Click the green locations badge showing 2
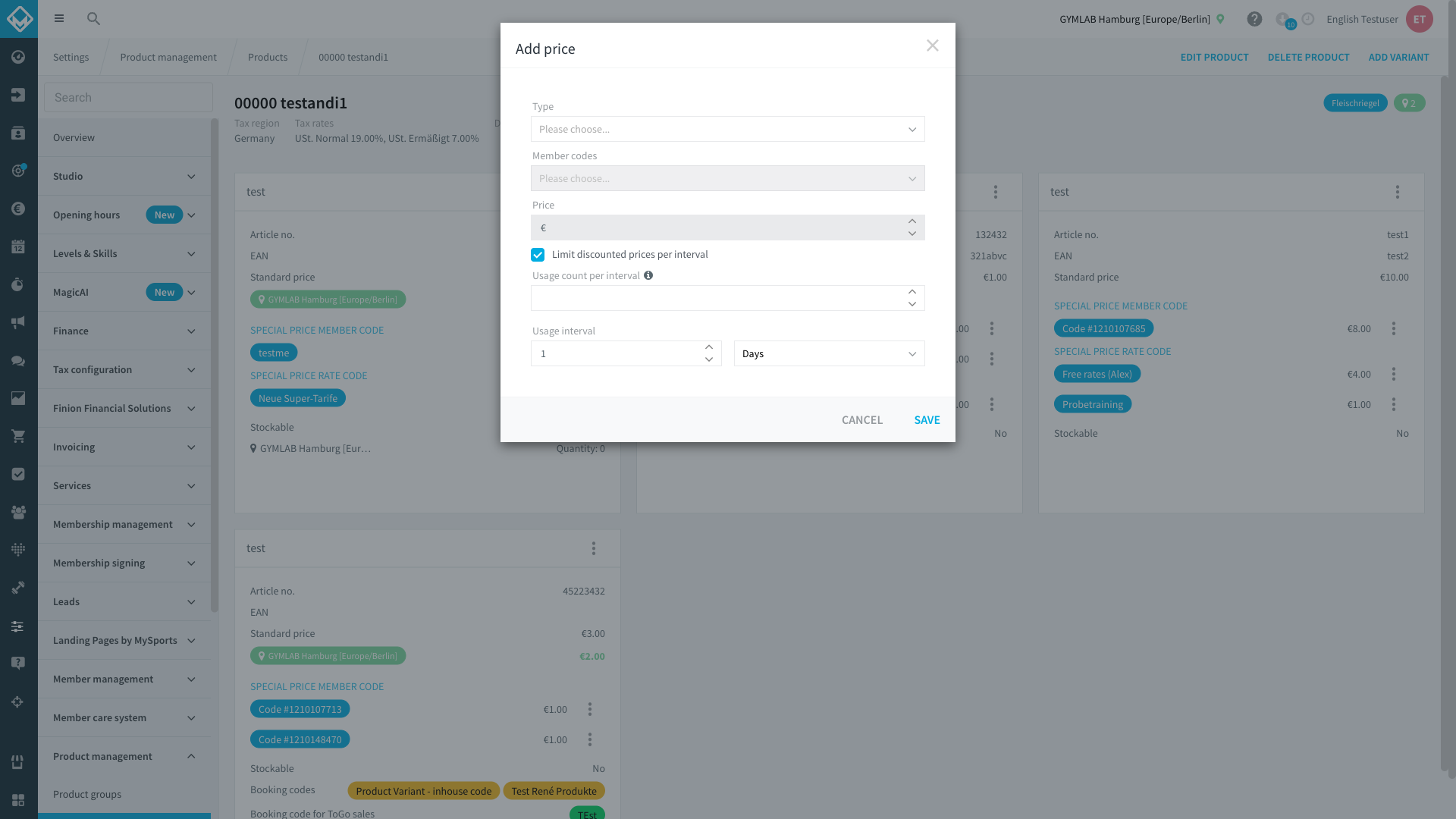This screenshot has width=1456, height=819. 1409,103
